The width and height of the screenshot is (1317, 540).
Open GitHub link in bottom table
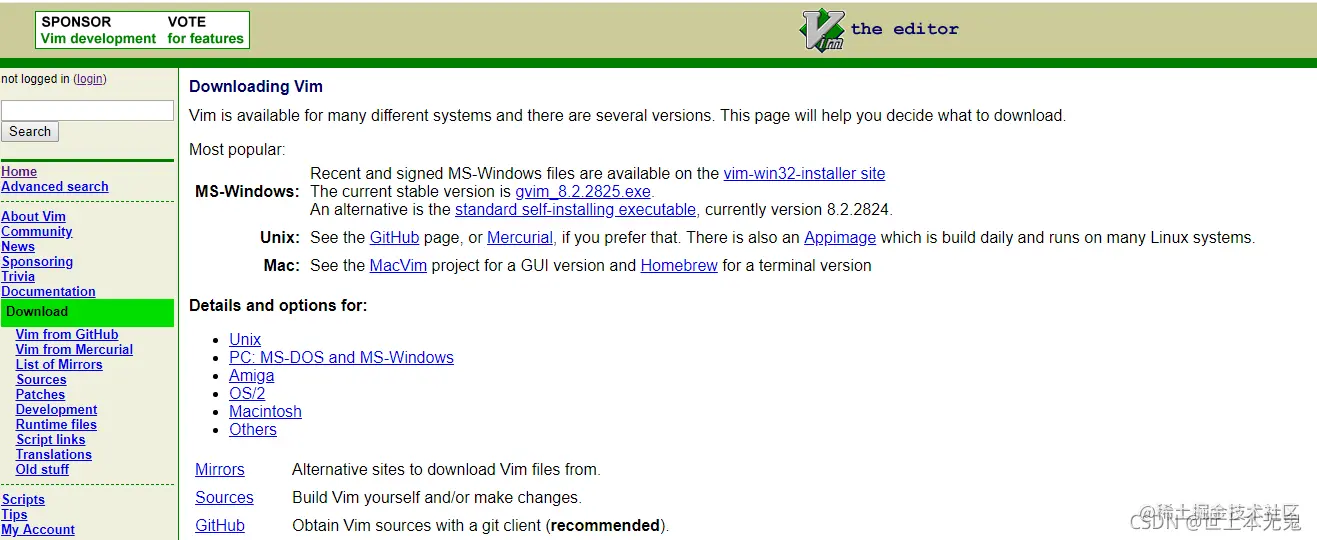(x=220, y=526)
